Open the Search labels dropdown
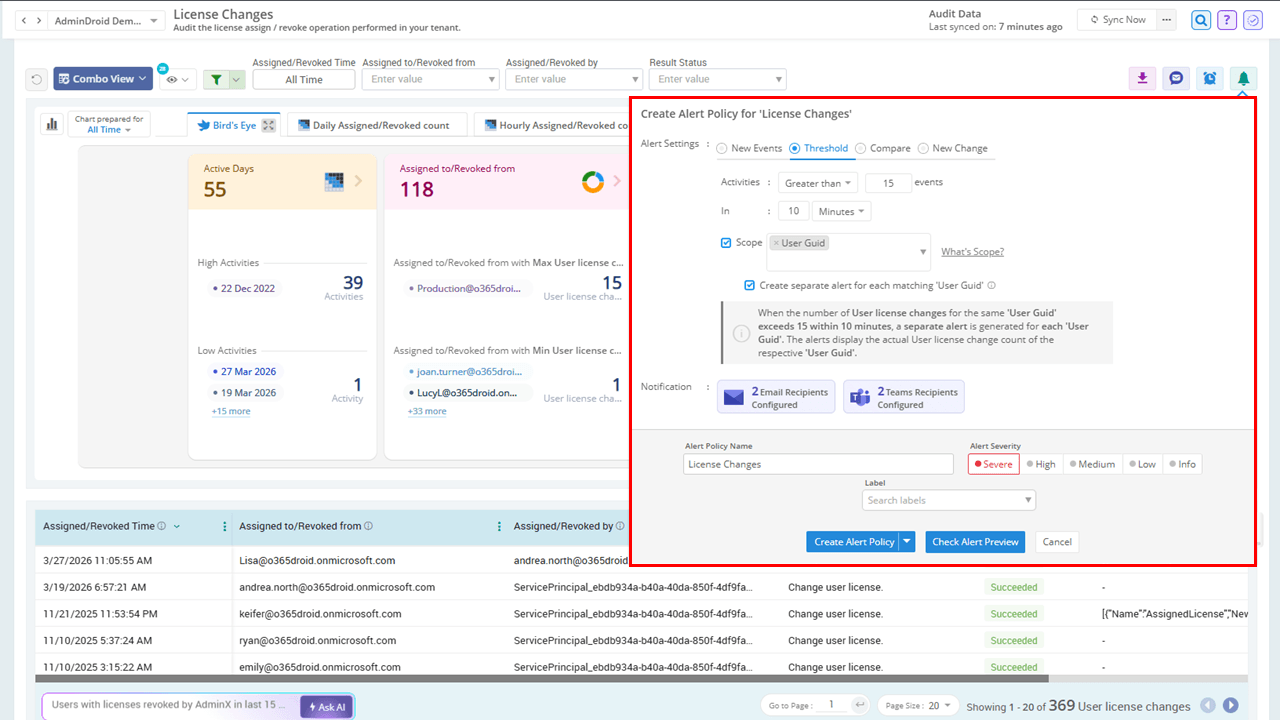Image resolution: width=1280 pixels, height=720 pixels. (949, 500)
